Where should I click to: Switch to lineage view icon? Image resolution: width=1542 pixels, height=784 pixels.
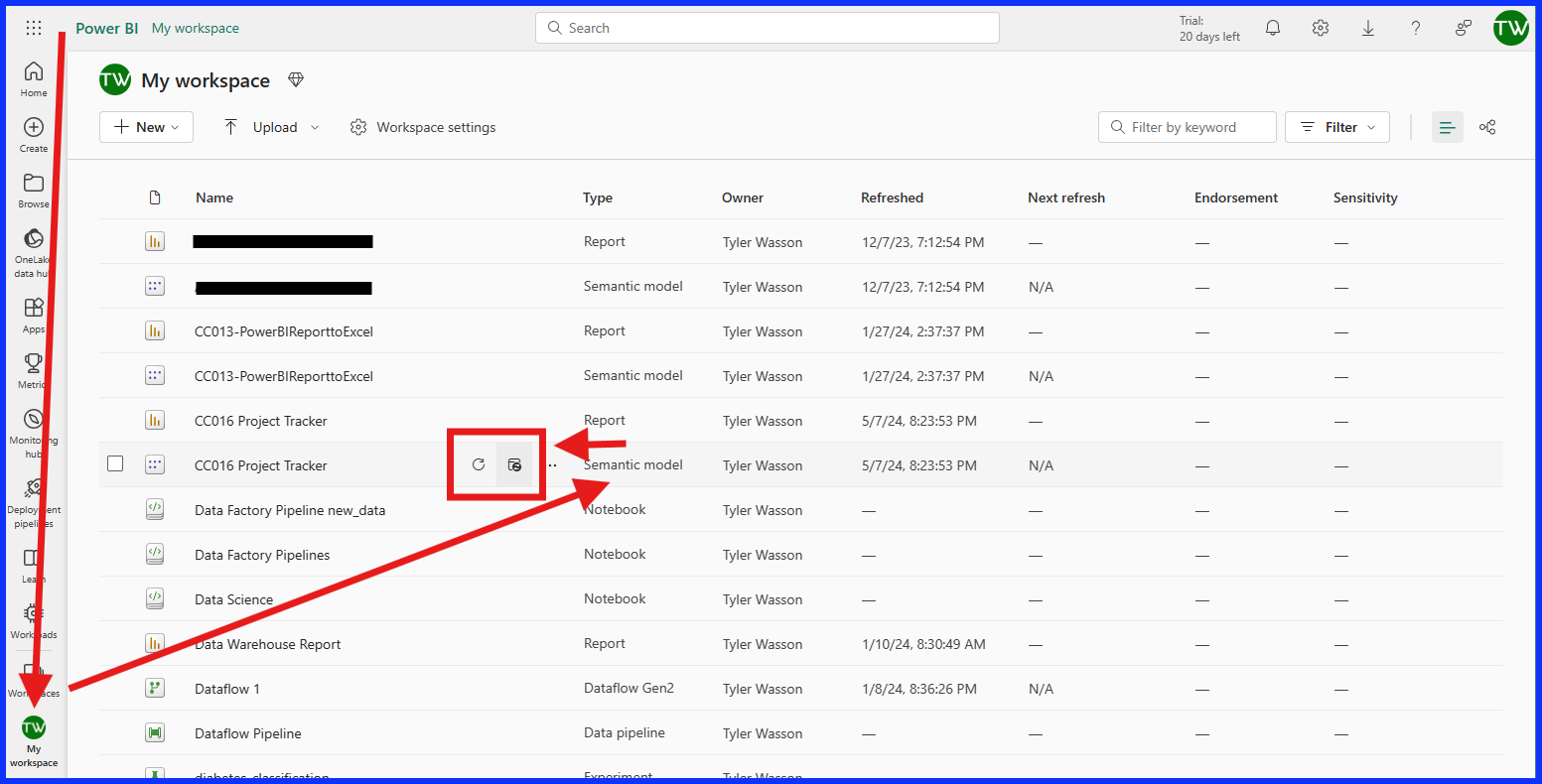1487,127
